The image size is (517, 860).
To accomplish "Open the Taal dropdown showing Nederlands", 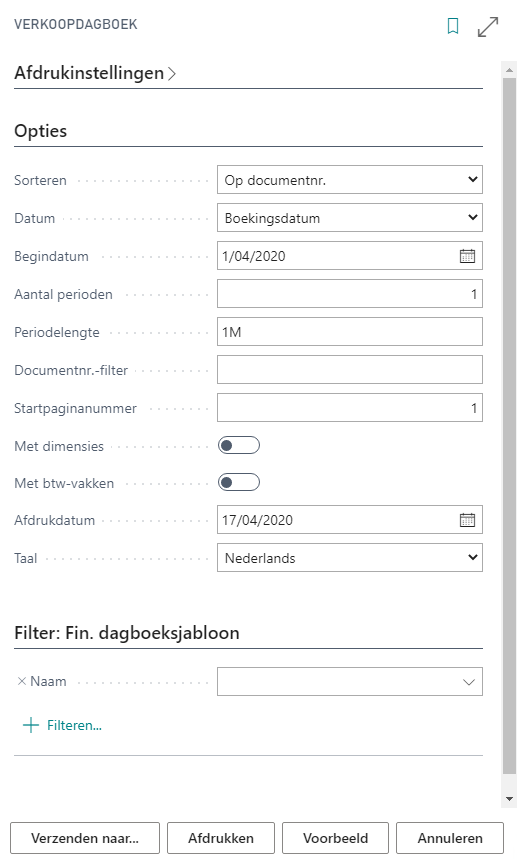I will [x=350, y=558].
